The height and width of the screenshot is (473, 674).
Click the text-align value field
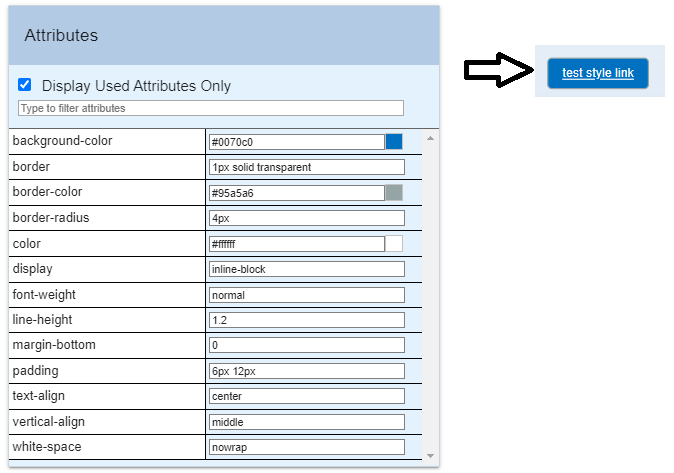(307, 397)
